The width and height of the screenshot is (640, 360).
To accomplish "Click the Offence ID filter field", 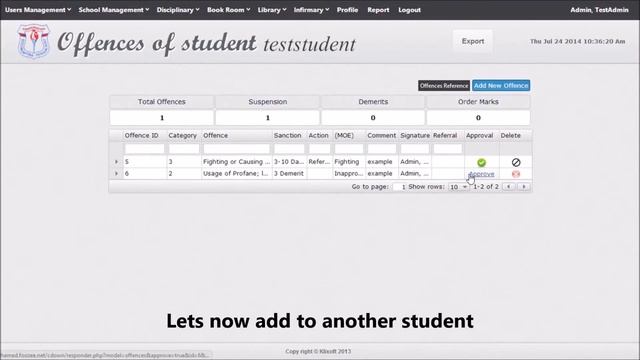I will [x=144, y=149].
